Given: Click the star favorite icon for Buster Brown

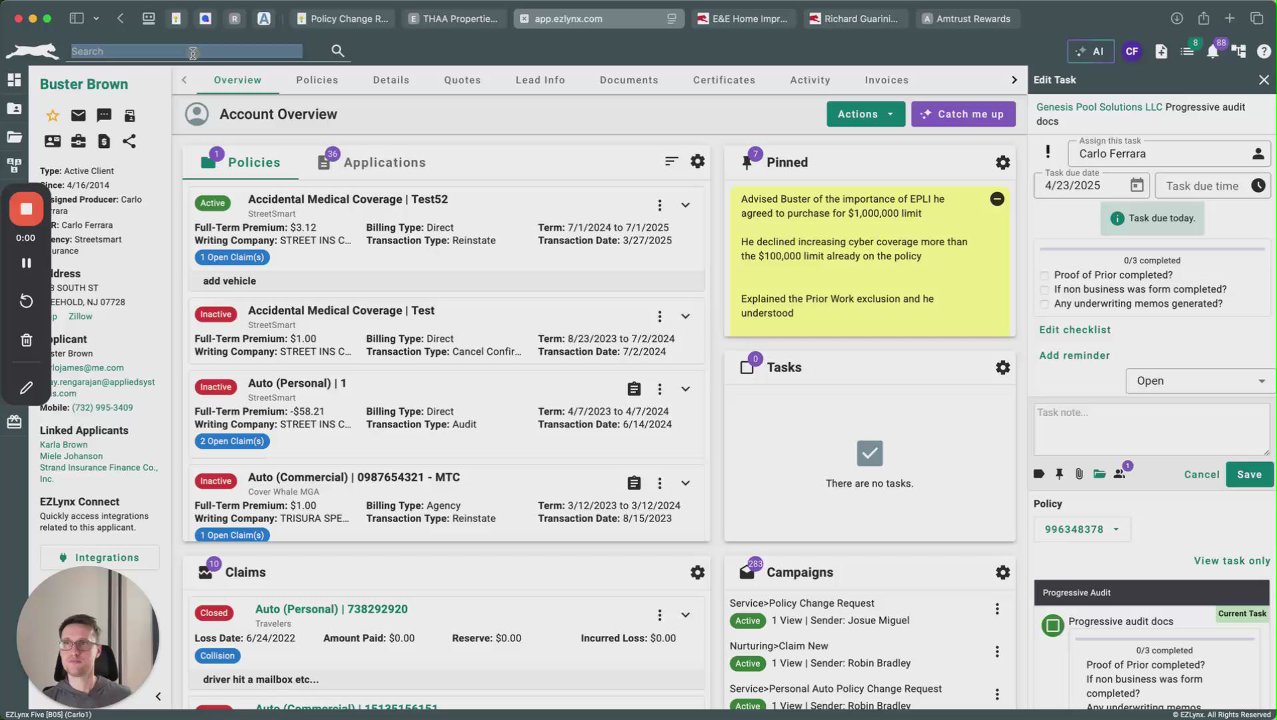Looking at the screenshot, I should pyautogui.click(x=52, y=116).
